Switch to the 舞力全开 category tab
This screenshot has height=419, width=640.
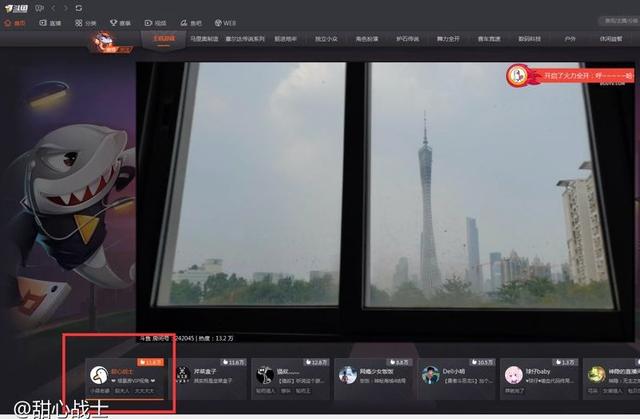tap(448, 39)
